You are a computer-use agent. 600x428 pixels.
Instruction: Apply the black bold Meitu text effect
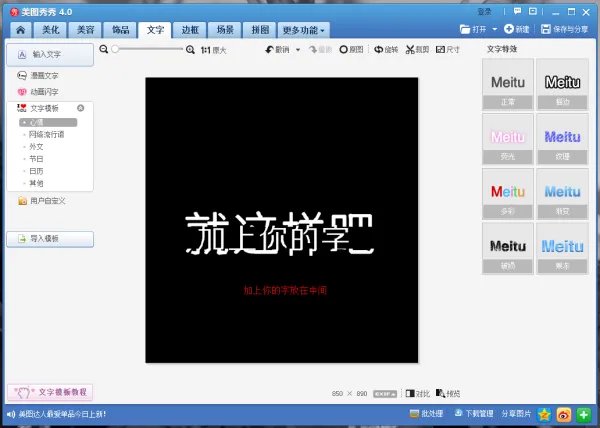coord(508,249)
